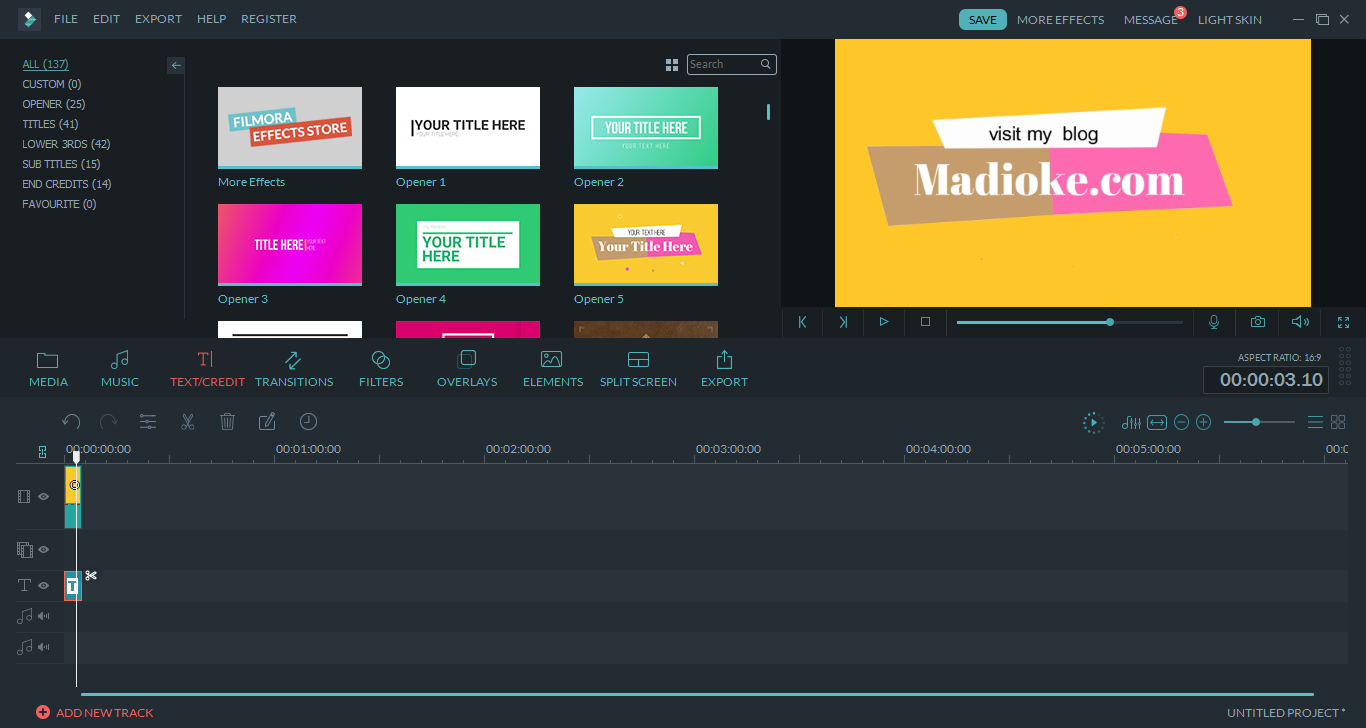
Task: Click MORE EFFECTS link
Action: pyautogui.click(x=1060, y=20)
